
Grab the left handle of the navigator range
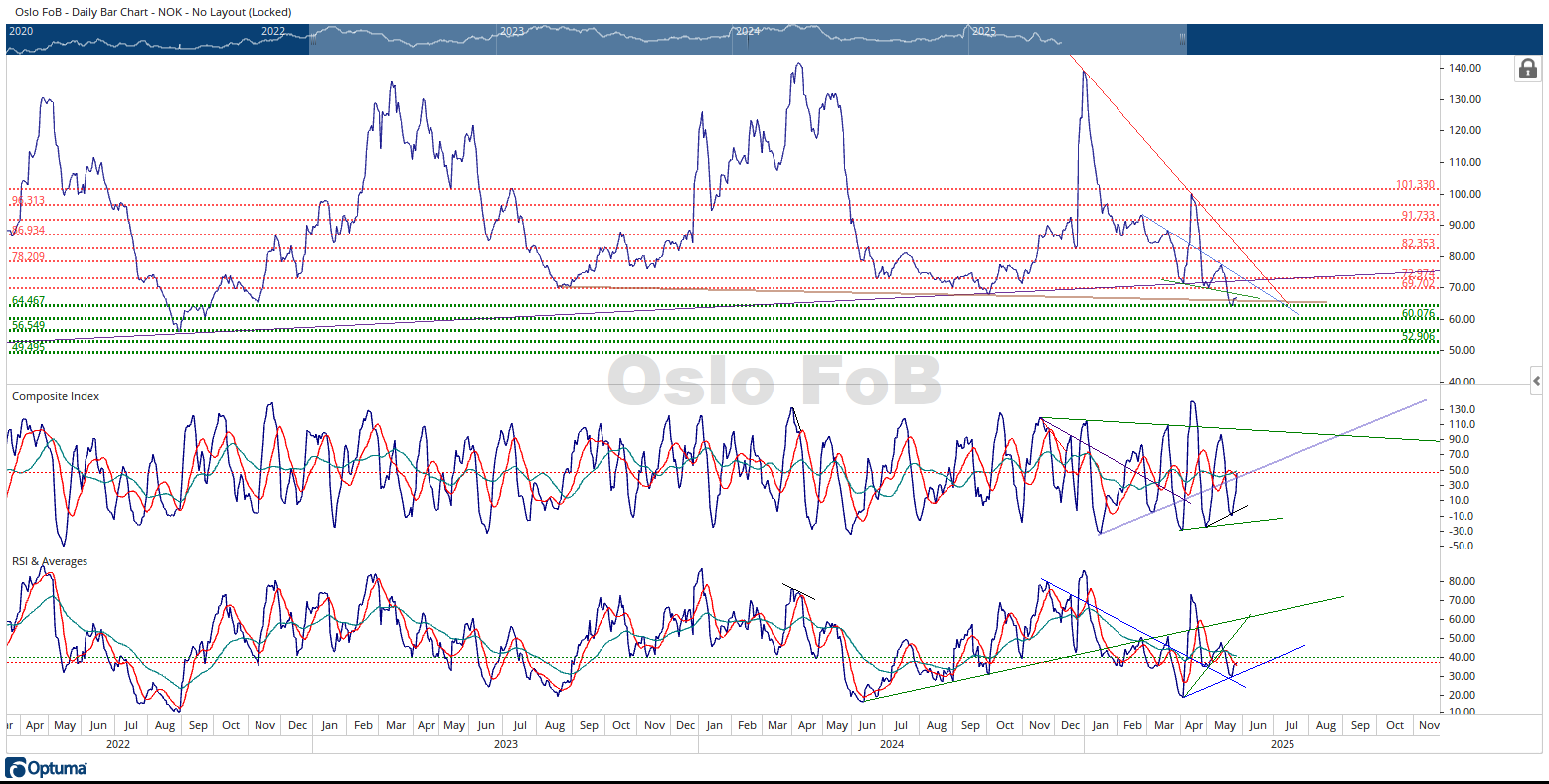(x=312, y=37)
